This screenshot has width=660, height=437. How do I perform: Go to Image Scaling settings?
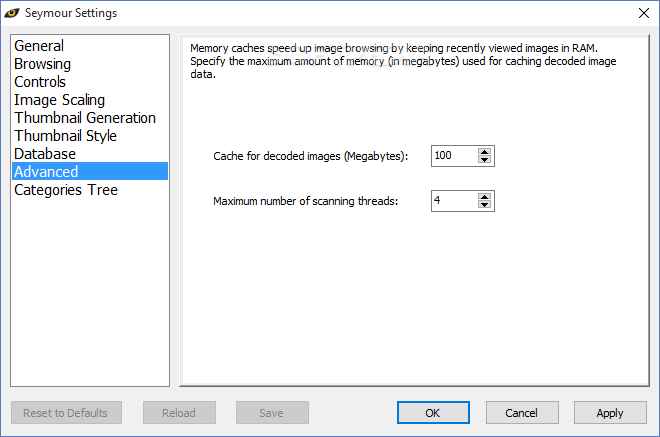click(x=90, y=100)
